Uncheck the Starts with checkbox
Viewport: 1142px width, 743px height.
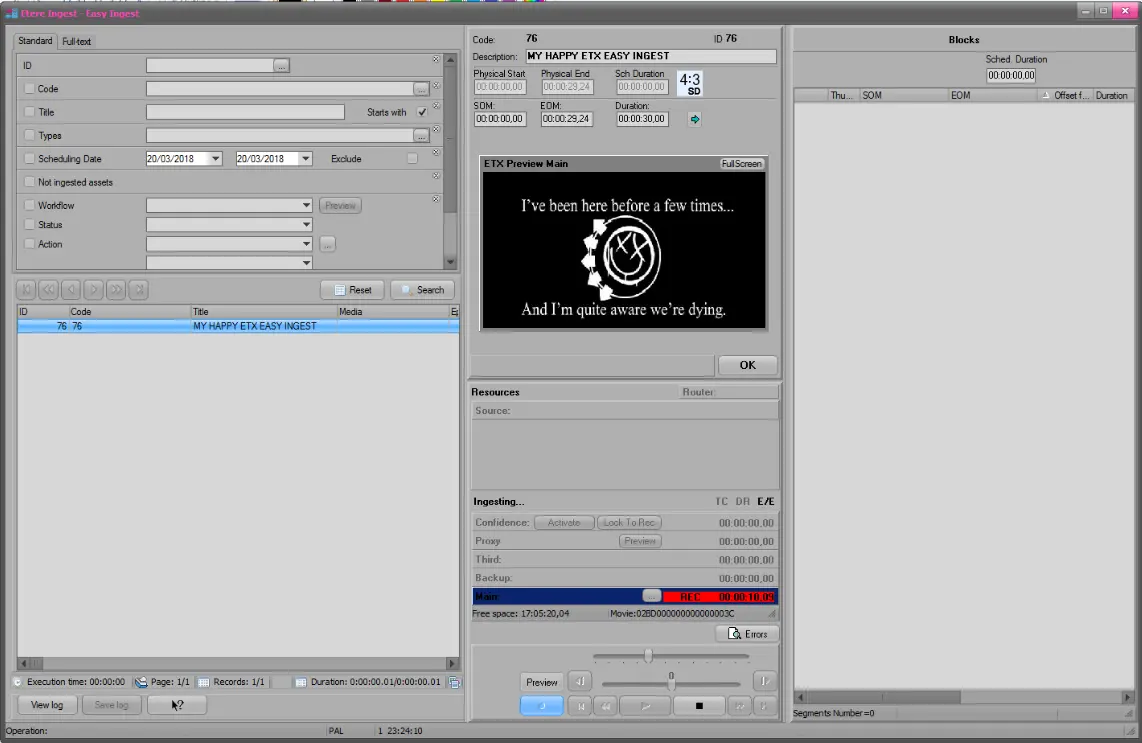point(422,112)
